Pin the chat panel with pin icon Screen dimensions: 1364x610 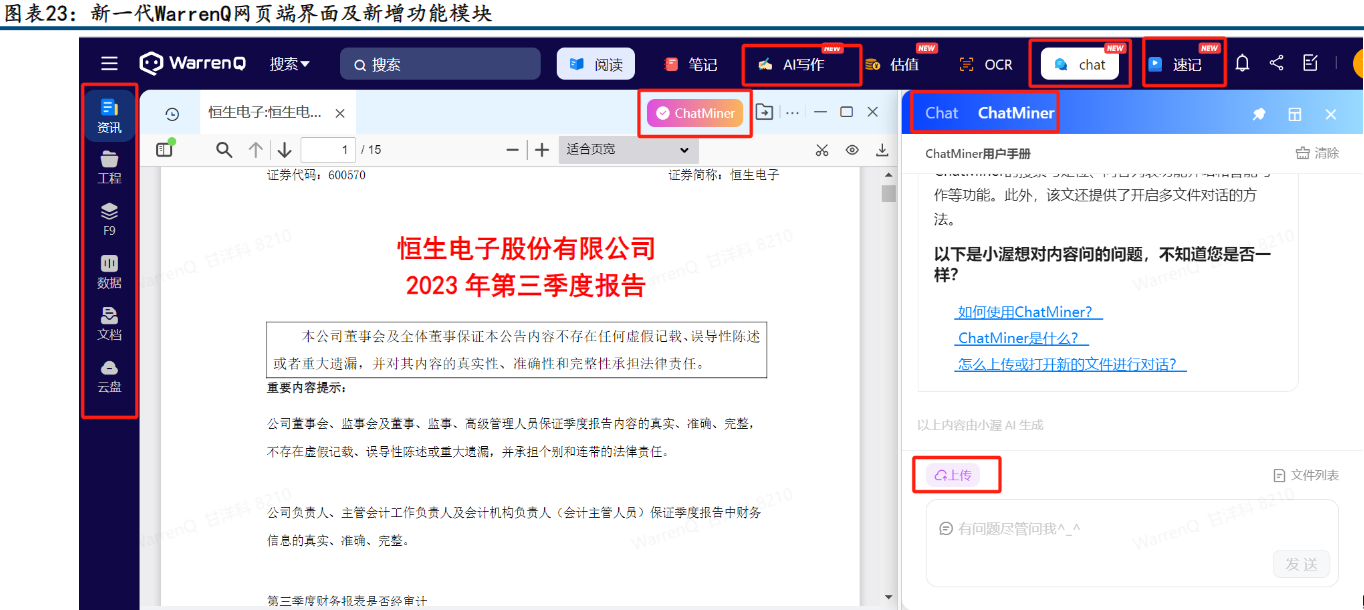click(1259, 114)
